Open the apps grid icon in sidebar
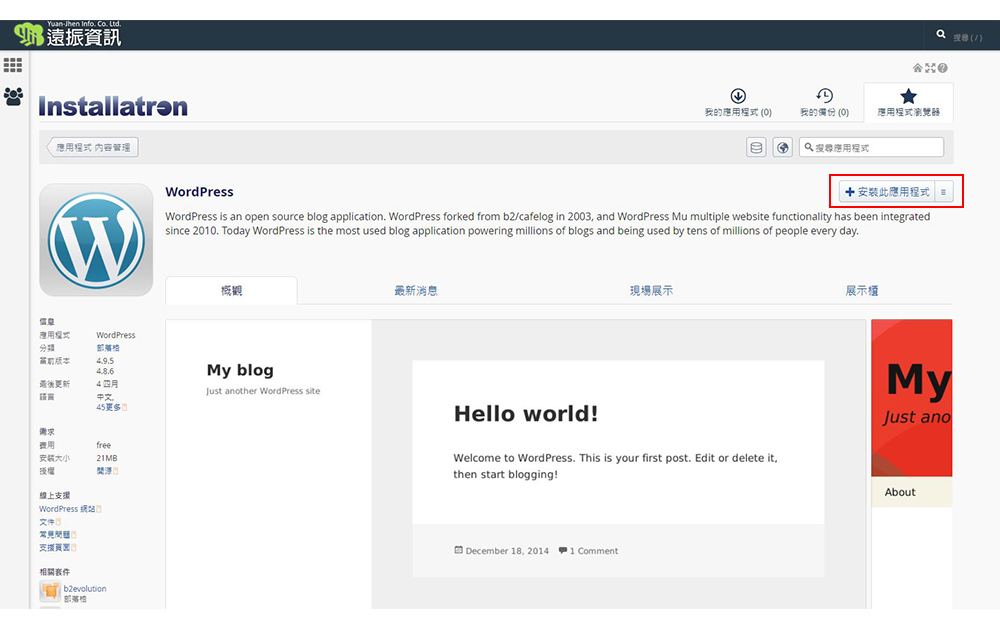This screenshot has height=628, width=1000. (x=13, y=65)
